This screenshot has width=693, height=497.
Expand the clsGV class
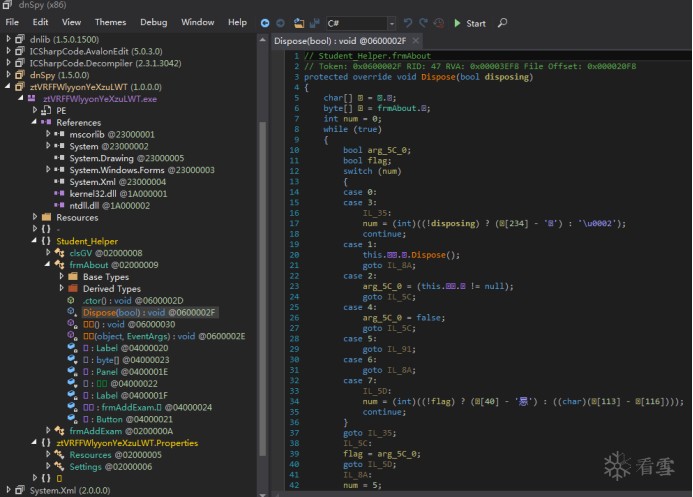[48, 253]
